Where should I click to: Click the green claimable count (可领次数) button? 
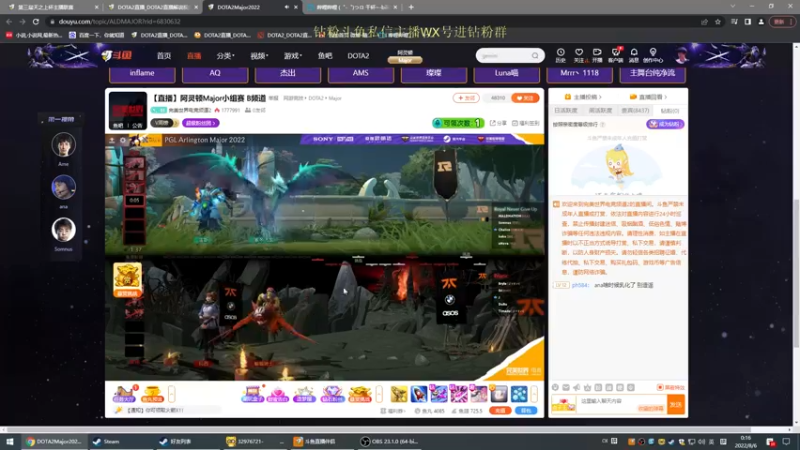click(x=458, y=123)
